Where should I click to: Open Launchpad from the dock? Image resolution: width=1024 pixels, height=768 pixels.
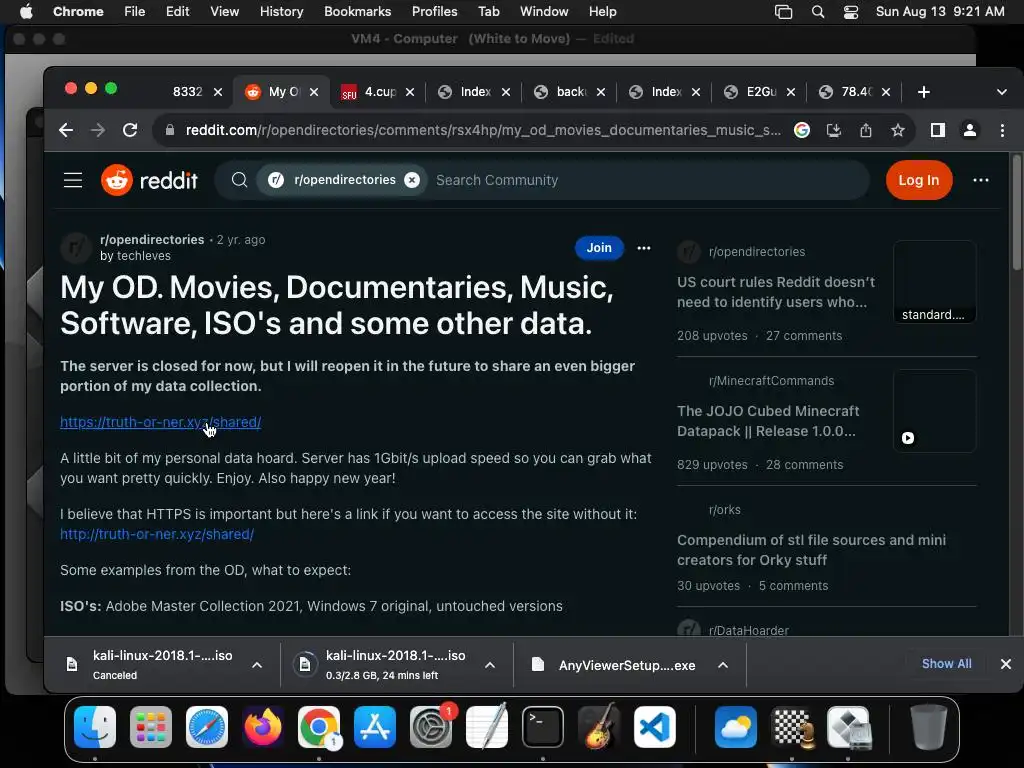tap(151, 727)
